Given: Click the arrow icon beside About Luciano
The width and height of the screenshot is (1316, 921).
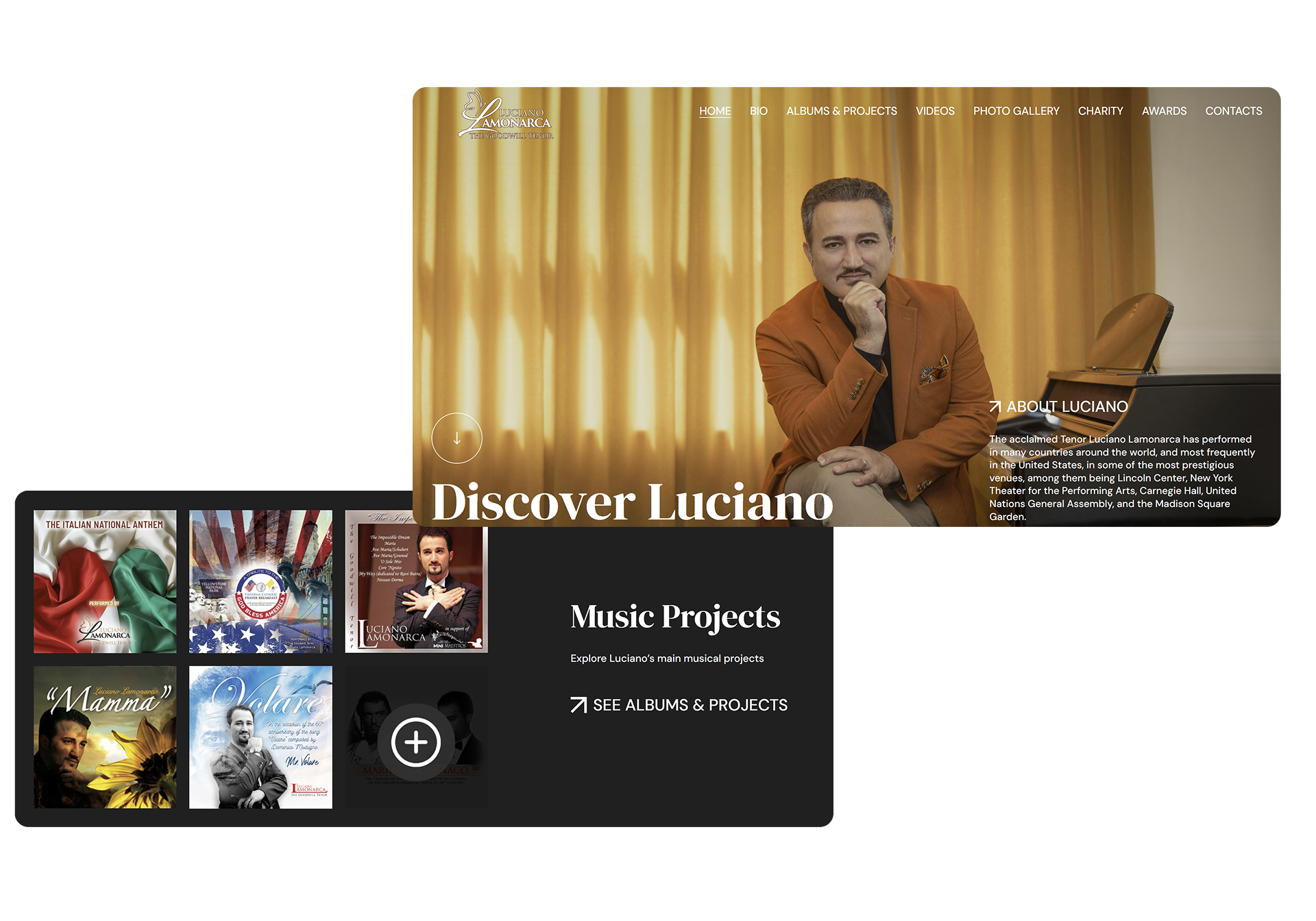Looking at the screenshot, I should pos(995,407).
